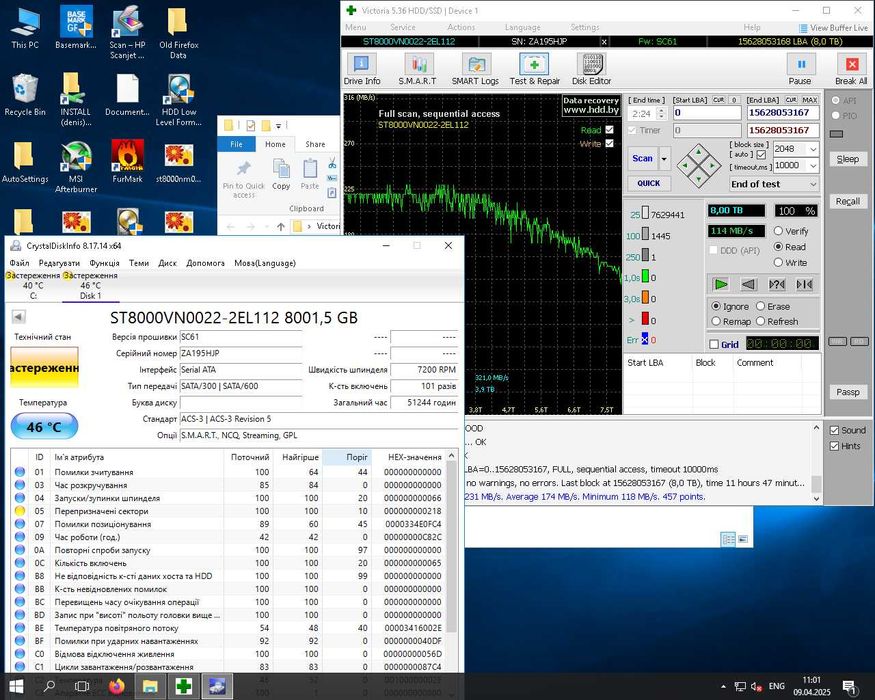Open the timeout 10000 dropdown

812,166
